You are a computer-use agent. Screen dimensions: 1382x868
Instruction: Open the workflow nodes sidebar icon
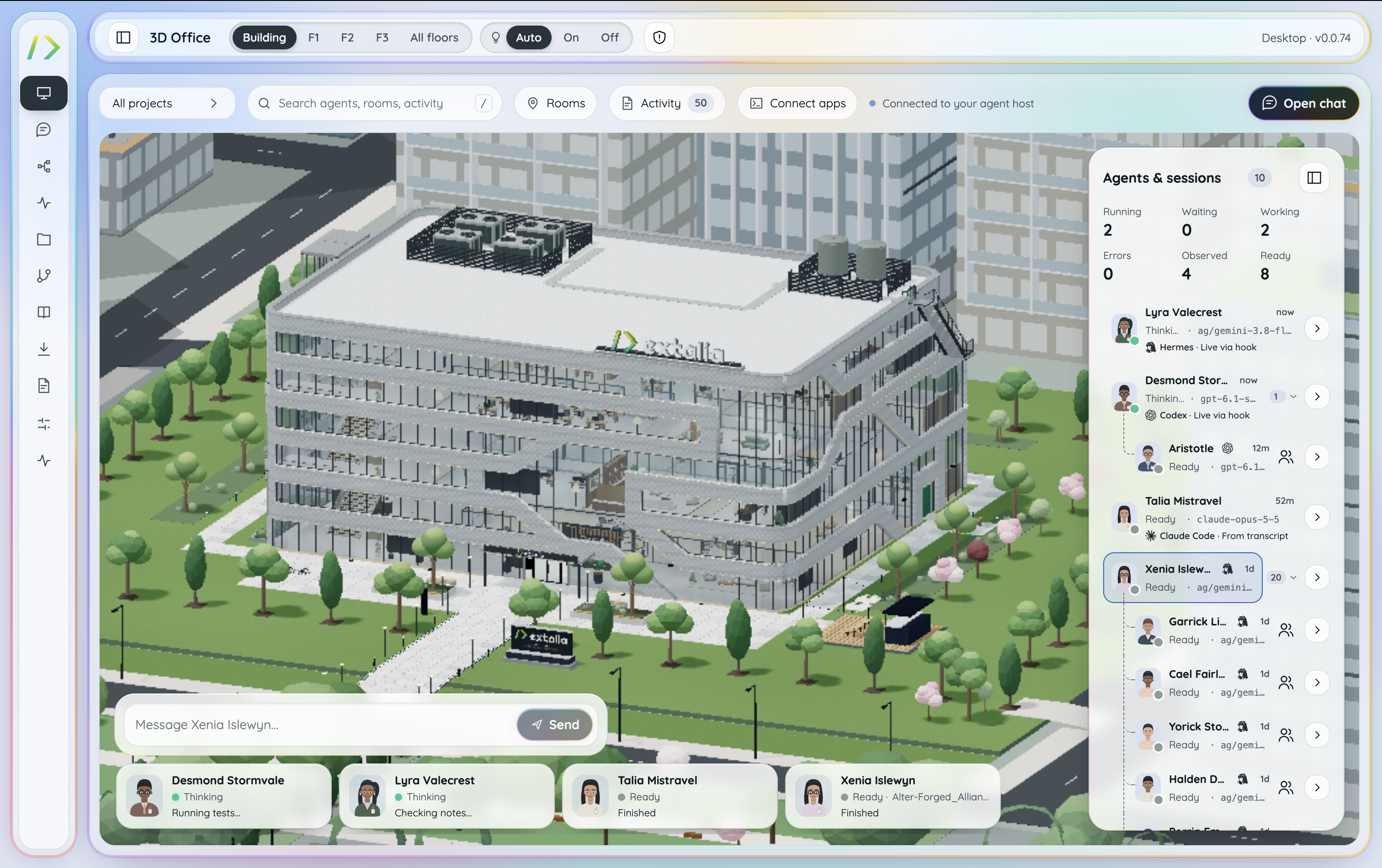point(43,166)
